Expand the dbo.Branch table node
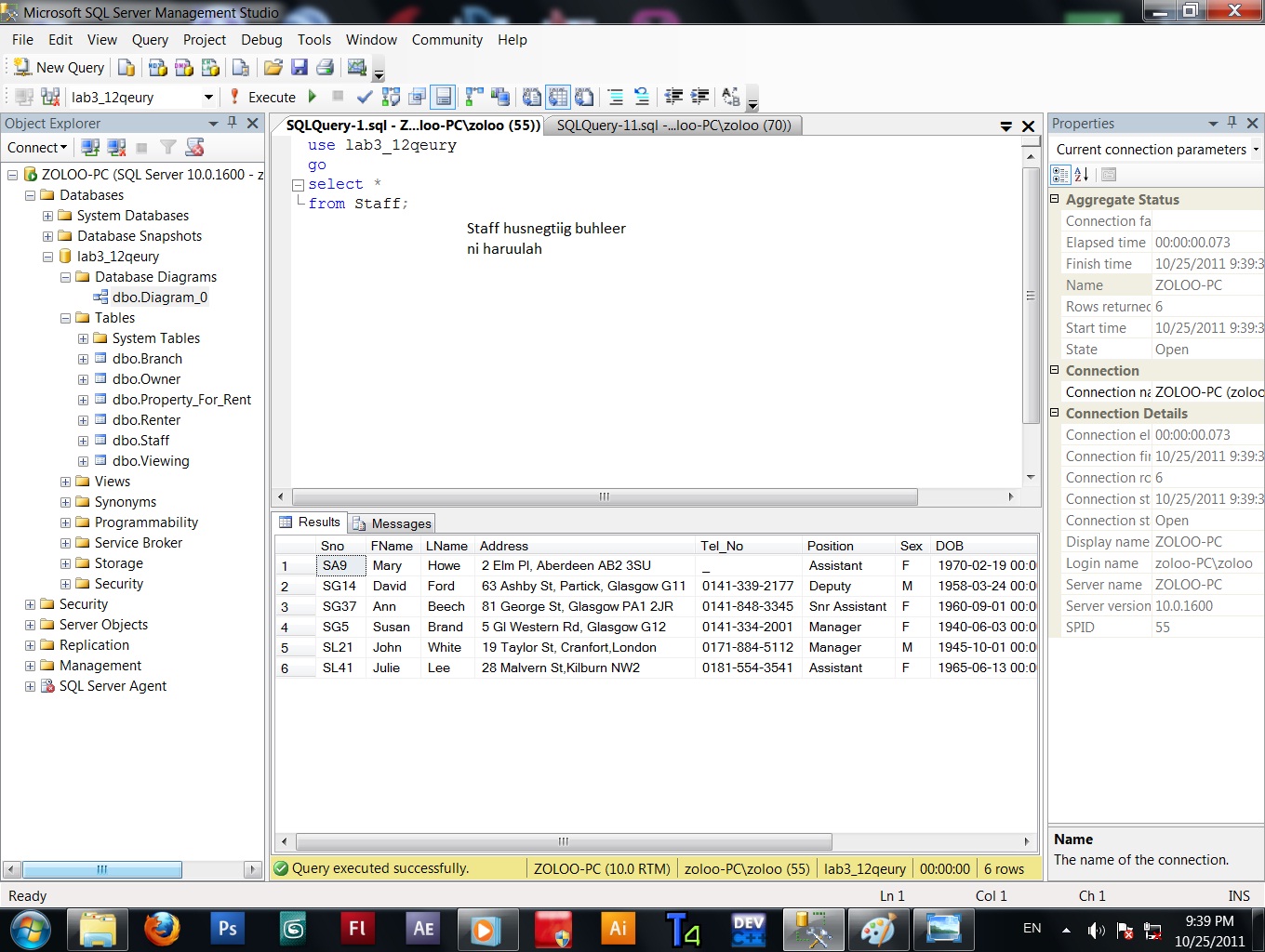Screen dimensions: 1265x952 [x=83, y=359]
